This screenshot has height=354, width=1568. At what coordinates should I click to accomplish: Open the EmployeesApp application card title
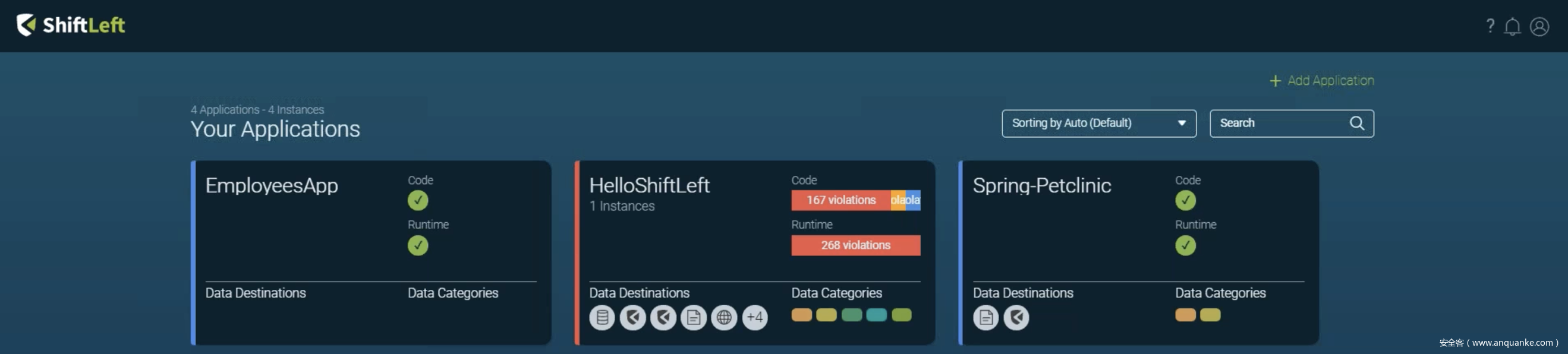click(x=272, y=185)
